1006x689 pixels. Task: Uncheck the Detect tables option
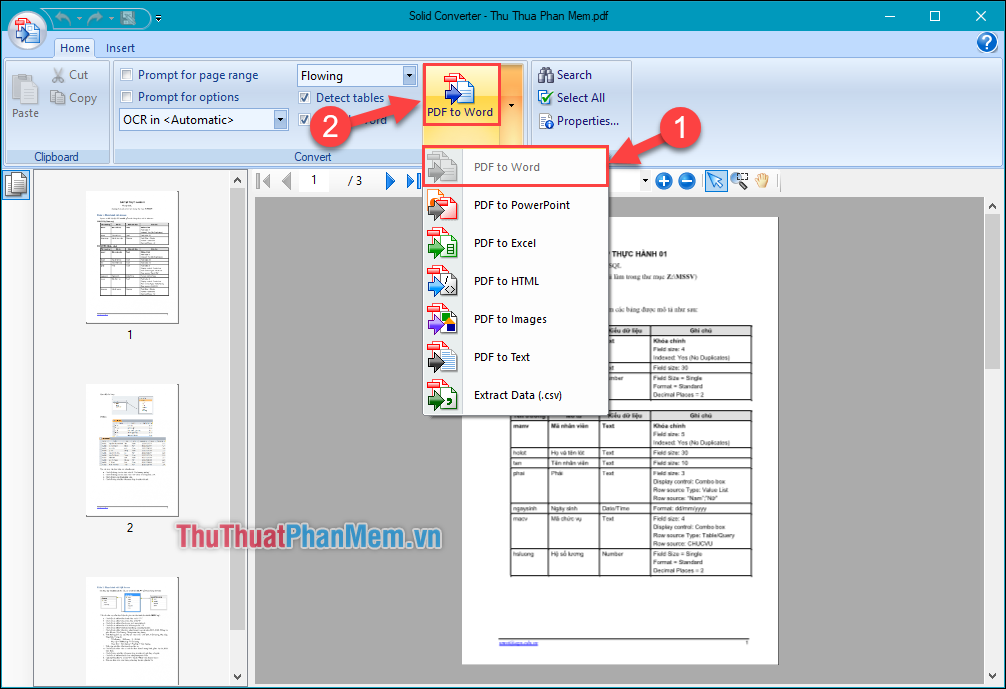pyautogui.click(x=305, y=97)
